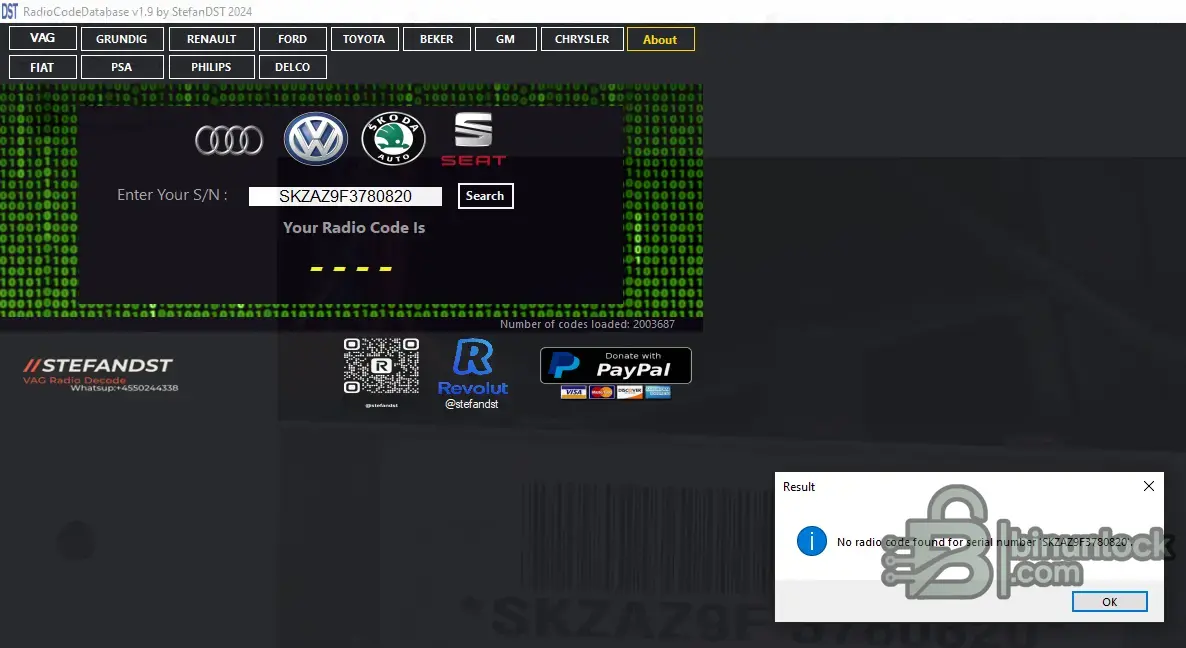Open the Revolut @stefandst logo
This screenshot has height=648, width=1186.
472,373
